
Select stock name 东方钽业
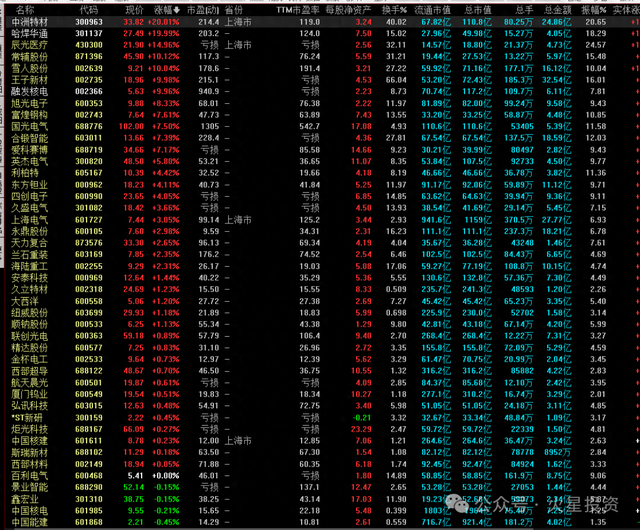point(29,185)
